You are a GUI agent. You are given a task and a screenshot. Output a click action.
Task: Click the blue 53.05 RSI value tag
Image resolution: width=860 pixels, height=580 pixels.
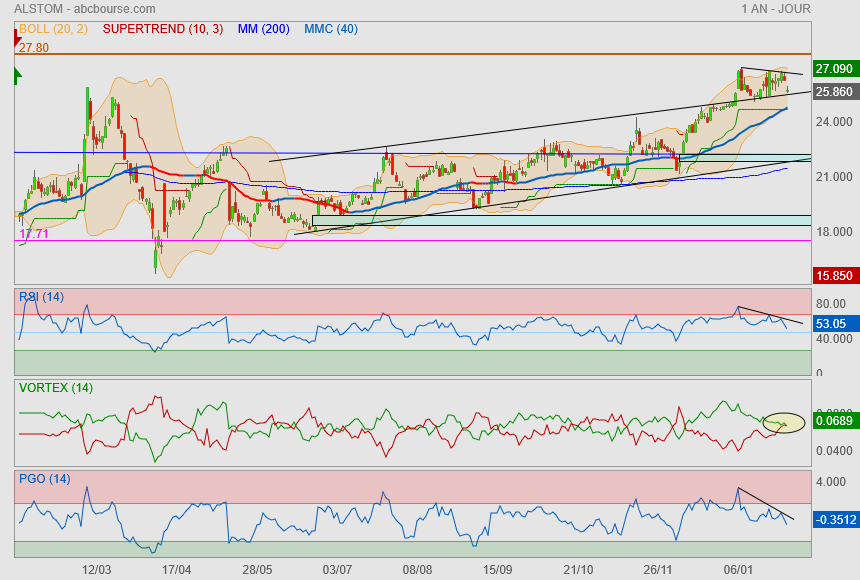(x=834, y=324)
